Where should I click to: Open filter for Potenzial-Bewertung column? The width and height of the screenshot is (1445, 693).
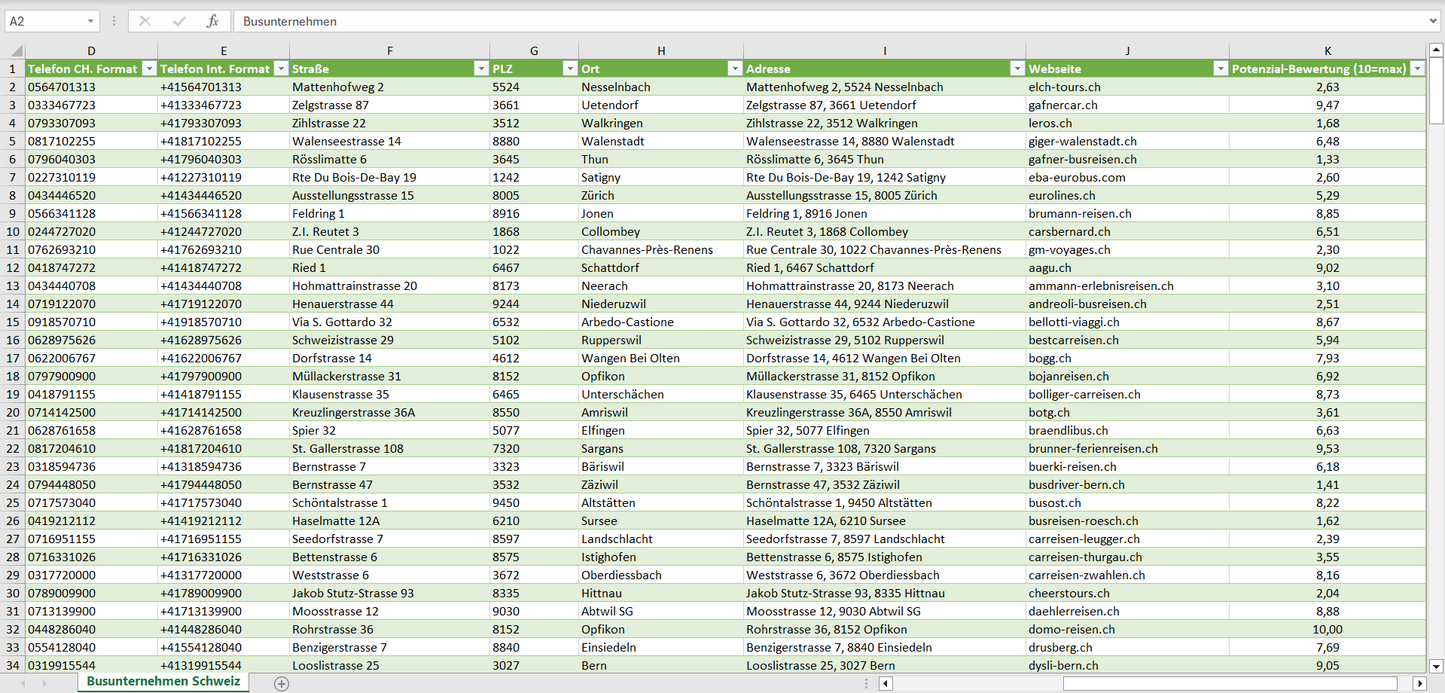tap(1417, 69)
